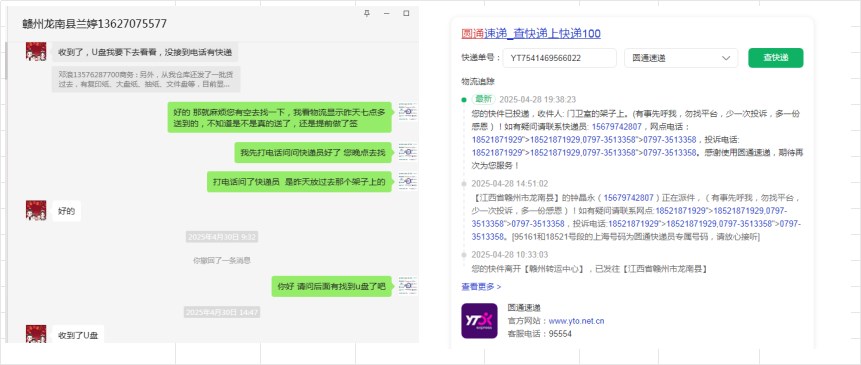Click the '物流追踪' section heading

[478, 82]
